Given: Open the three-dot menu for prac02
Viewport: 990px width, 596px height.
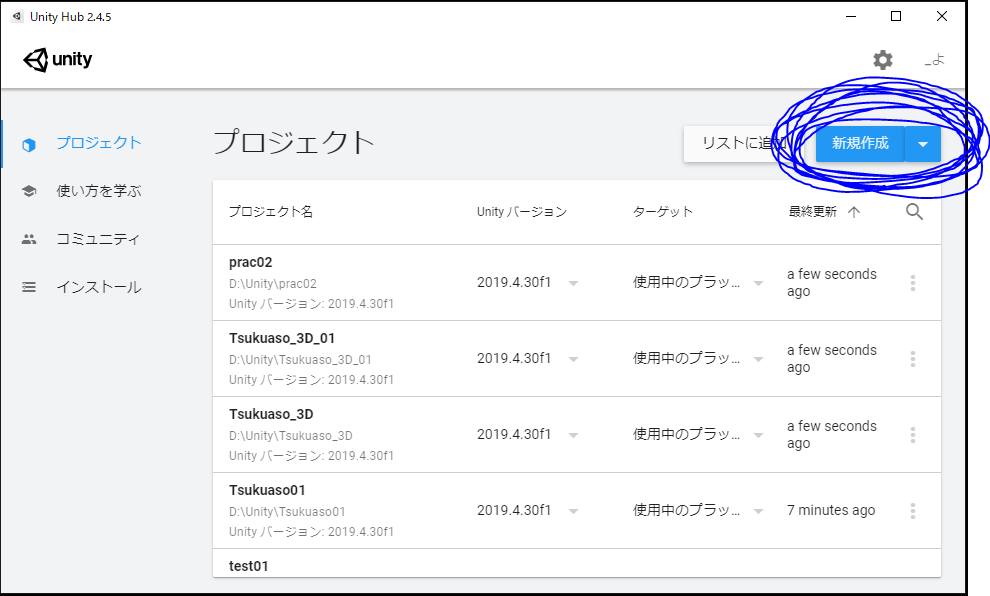Looking at the screenshot, I should (913, 283).
